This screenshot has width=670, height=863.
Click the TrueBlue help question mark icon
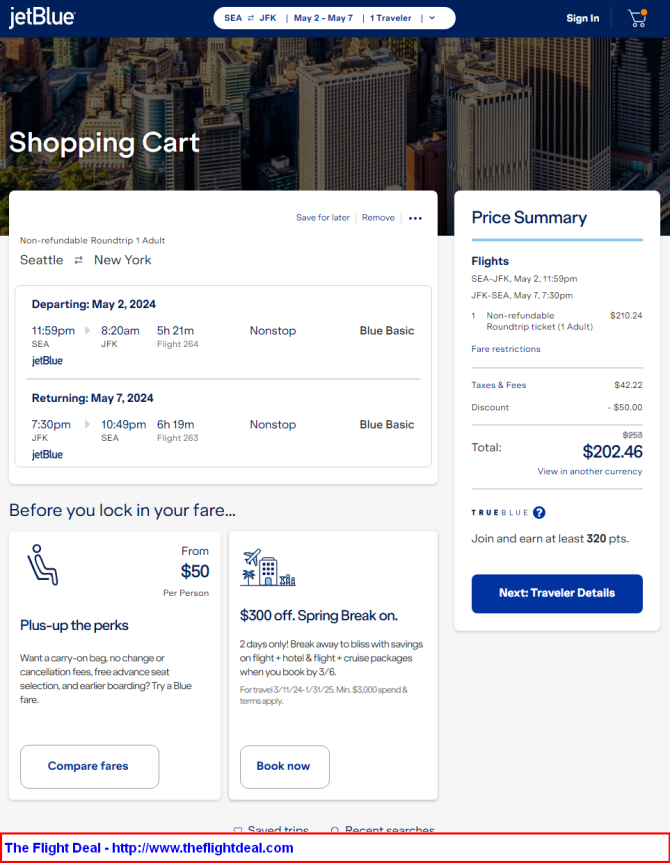pos(539,512)
